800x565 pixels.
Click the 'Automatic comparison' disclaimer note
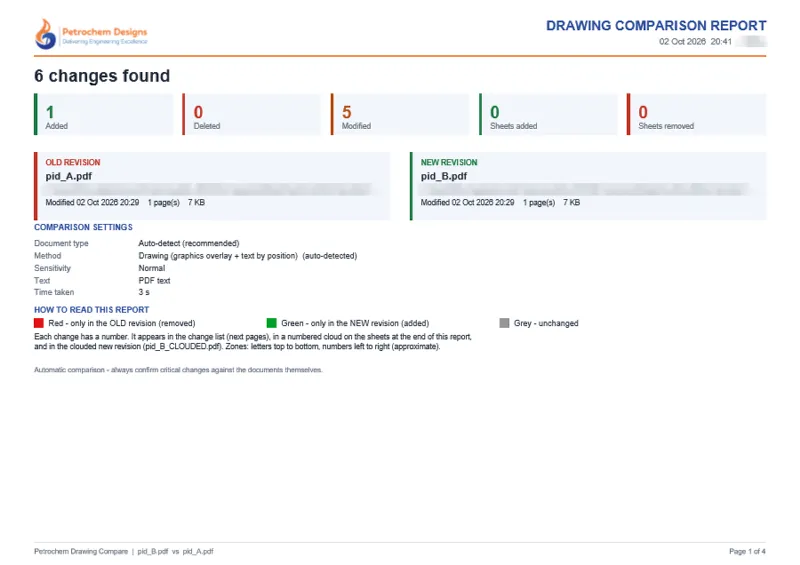pos(178,370)
